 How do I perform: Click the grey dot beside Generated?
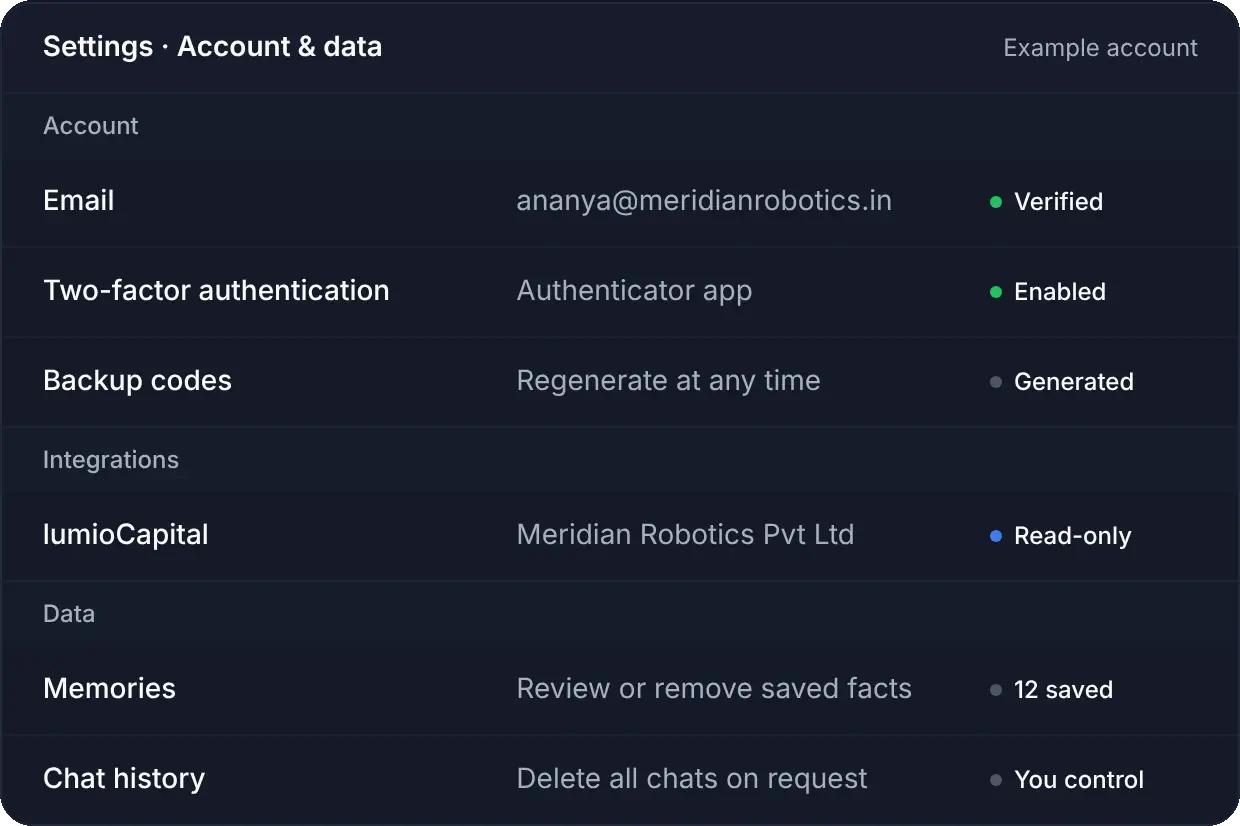pyautogui.click(x=996, y=382)
